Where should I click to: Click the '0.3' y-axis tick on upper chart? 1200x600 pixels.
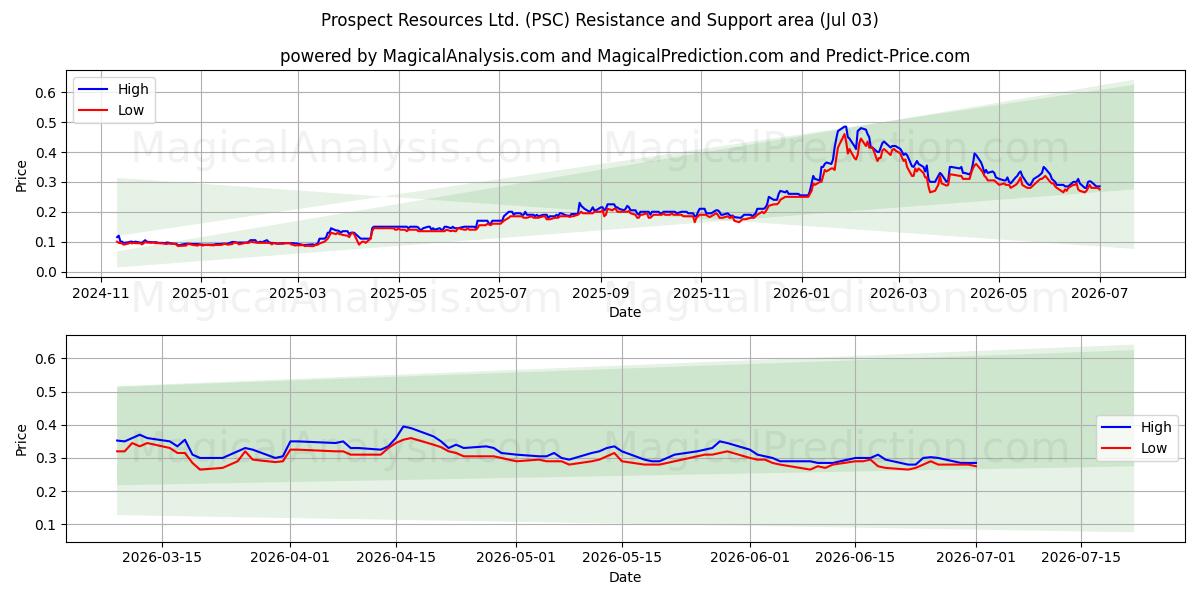click(47, 182)
